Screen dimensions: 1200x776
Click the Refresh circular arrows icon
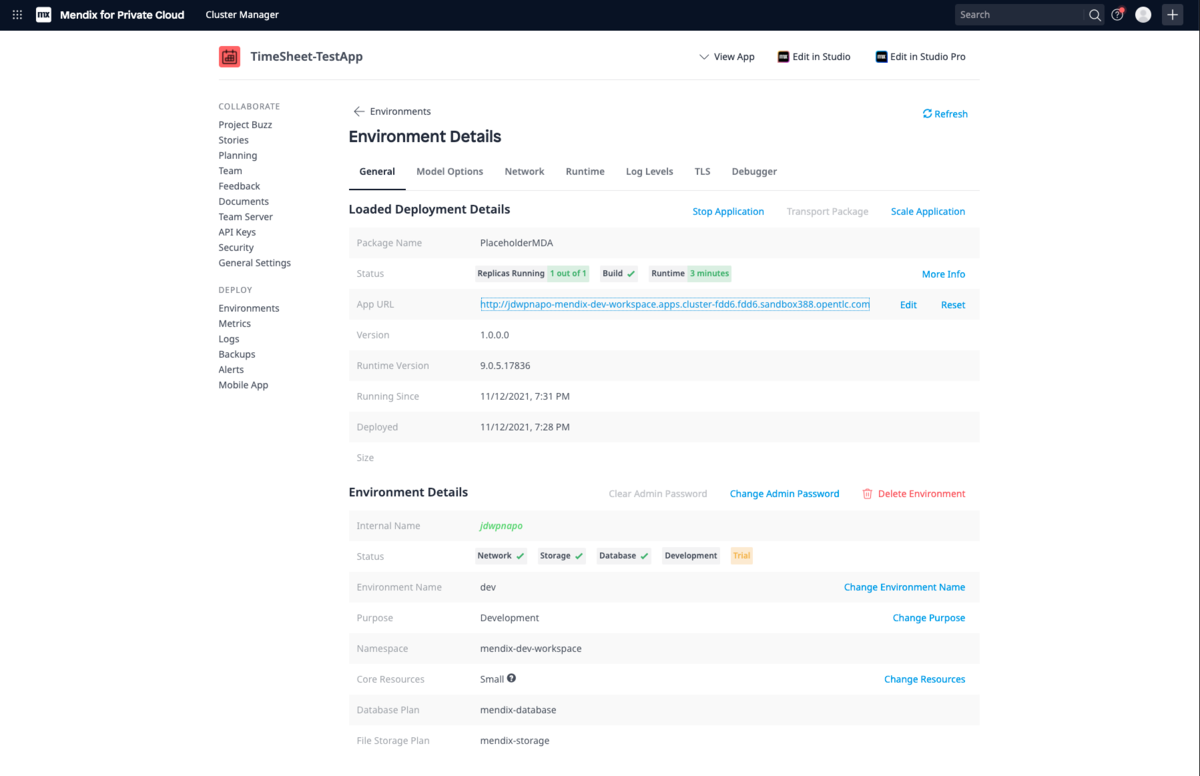tap(927, 114)
